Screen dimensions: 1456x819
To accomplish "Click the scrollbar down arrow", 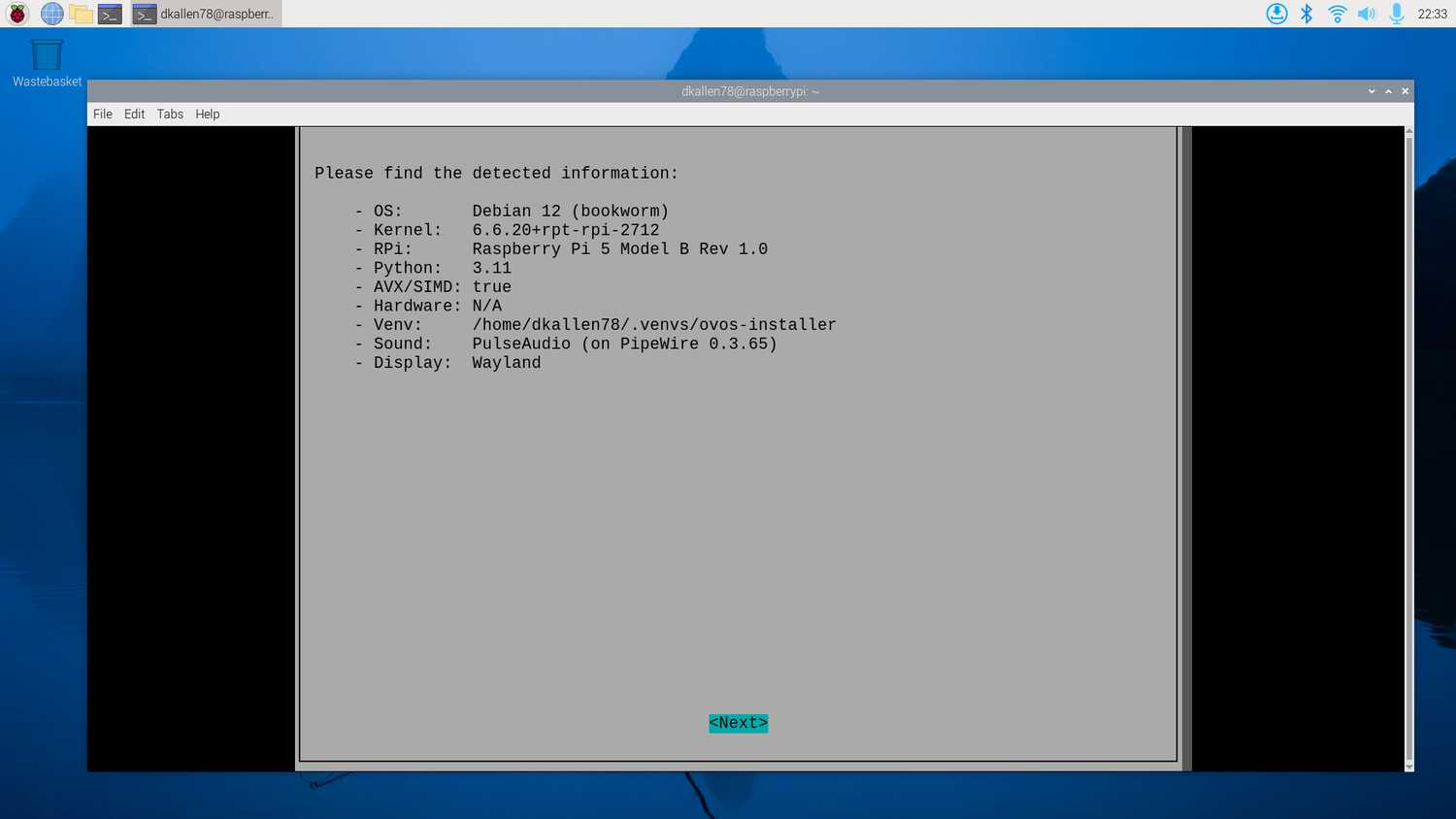I will 1409,767.
